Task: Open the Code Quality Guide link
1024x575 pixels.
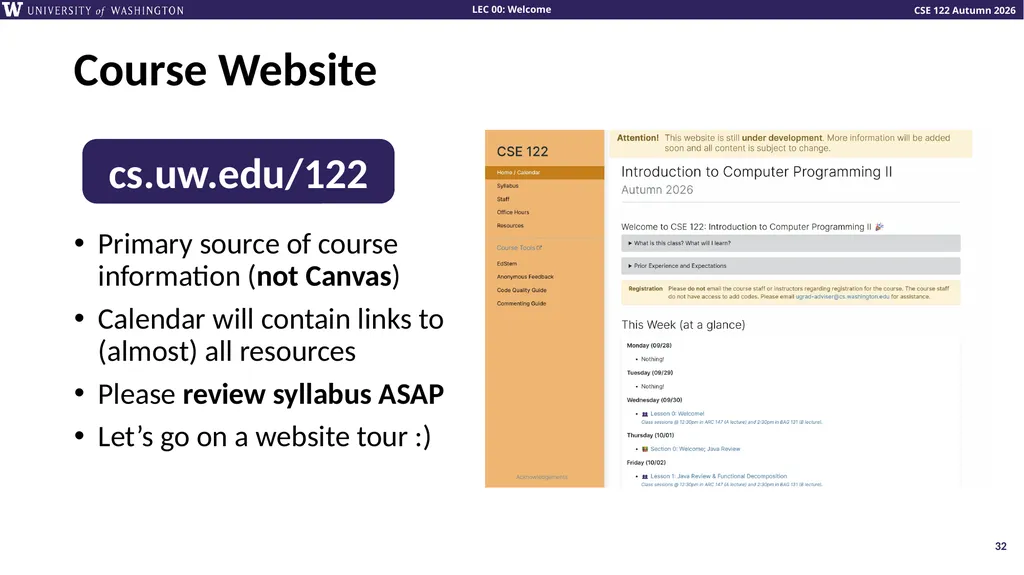Action: tap(521, 290)
